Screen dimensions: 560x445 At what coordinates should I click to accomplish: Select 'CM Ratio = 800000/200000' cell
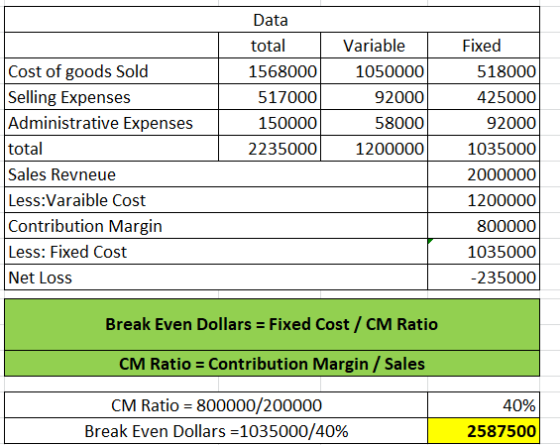click(x=216, y=405)
